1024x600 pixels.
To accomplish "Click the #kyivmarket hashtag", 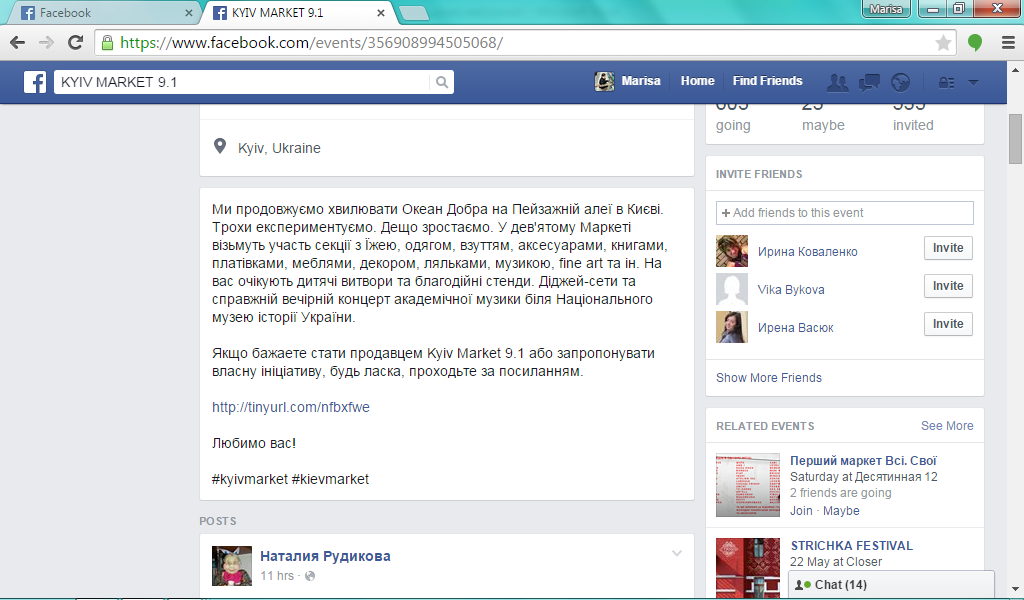I will [x=249, y=479].
